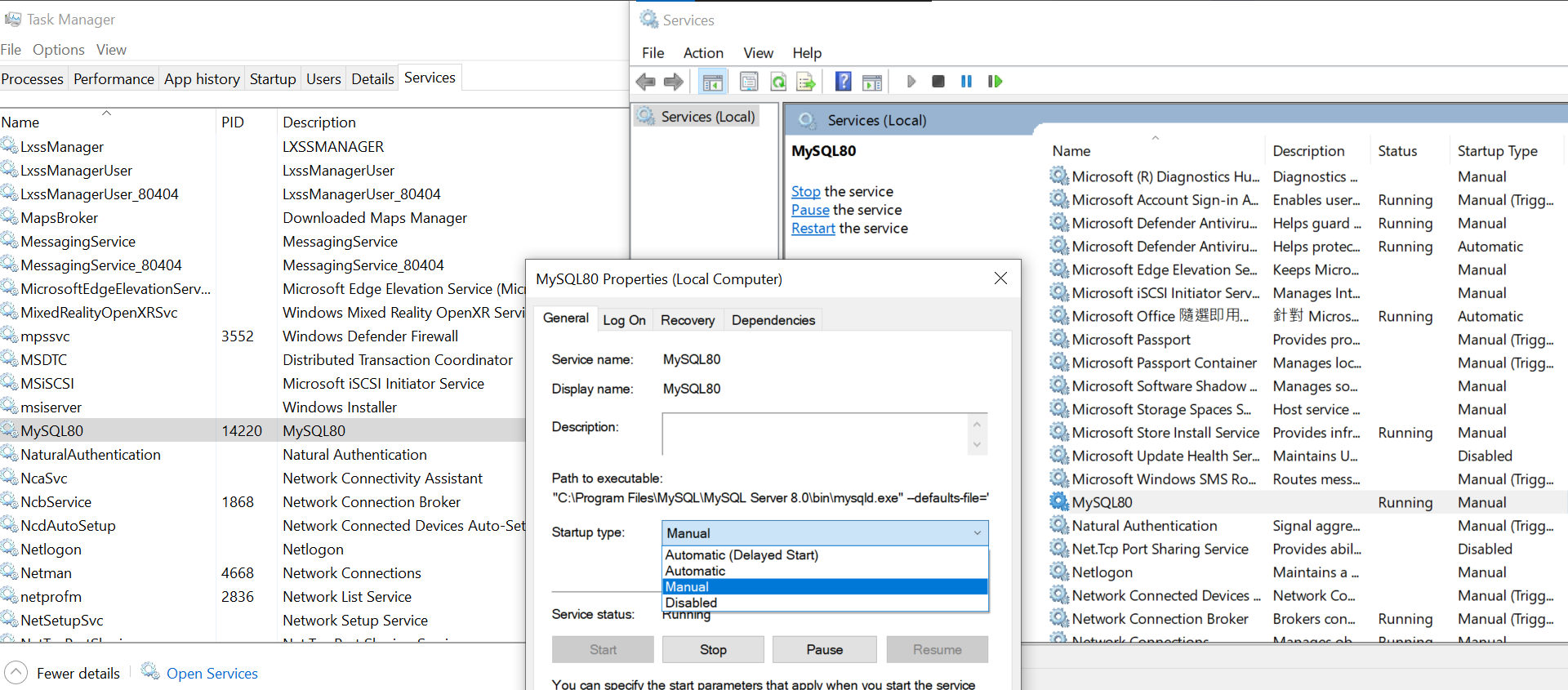The height and width of the screenshot is (690, 1568).
Task: Switch to the Recovery tab
Action: [x=688, y=320]
